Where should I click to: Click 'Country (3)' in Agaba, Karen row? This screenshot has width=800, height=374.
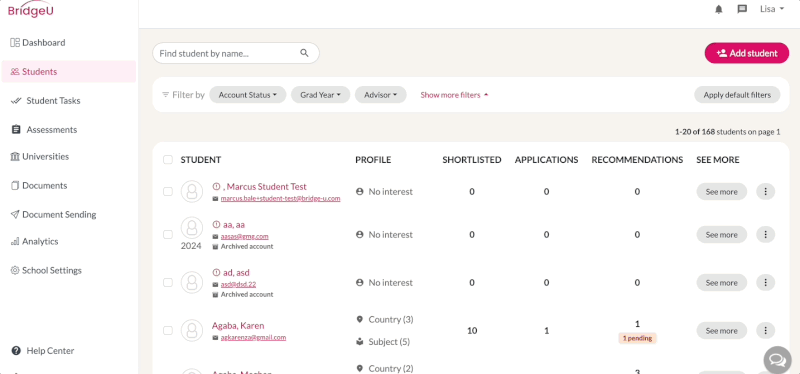pos(391,319)
